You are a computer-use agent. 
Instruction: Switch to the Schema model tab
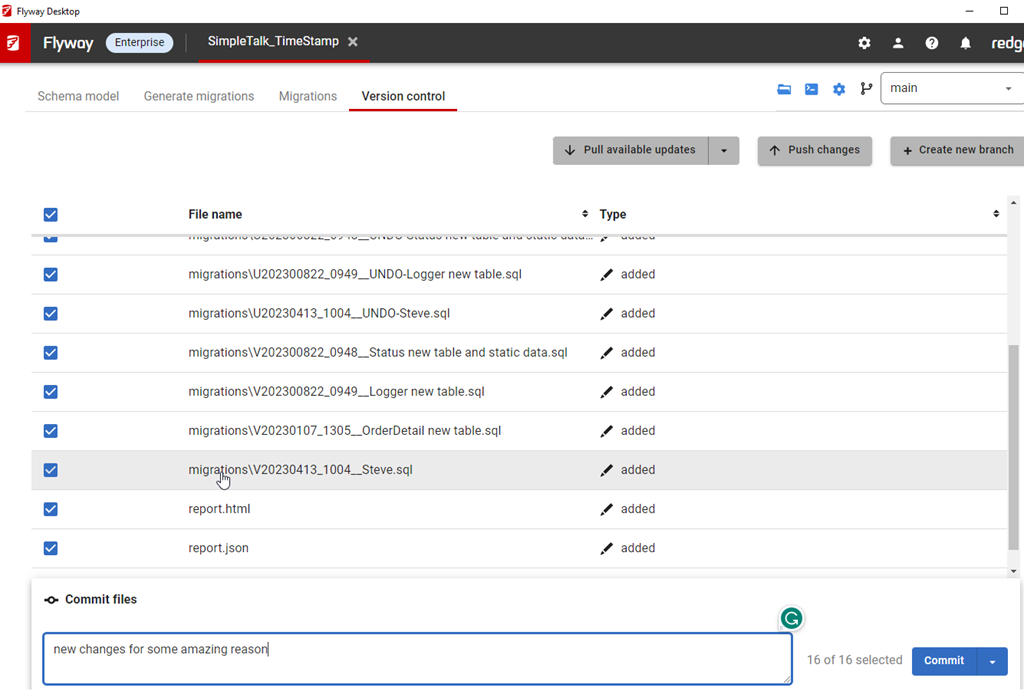click(x=78, y=96)
